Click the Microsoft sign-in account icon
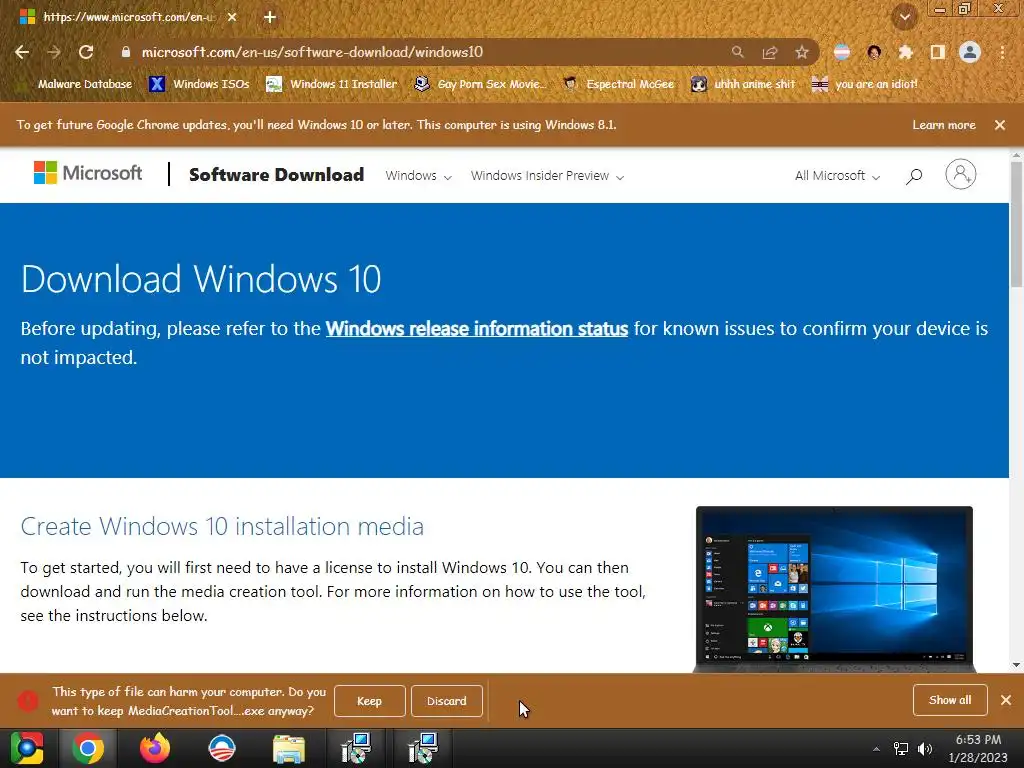The width and height of the screenshot is (1024, 768). (961, 174)
